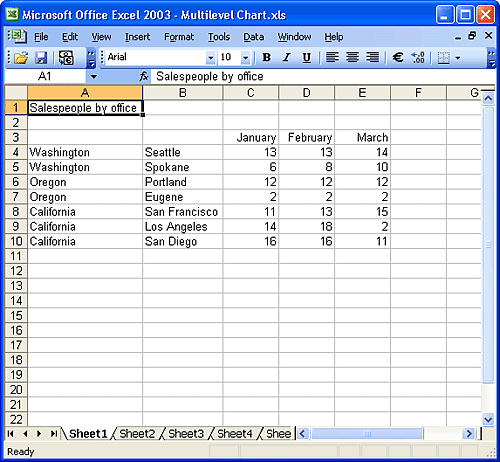The image size is (500, 462).
Task: Open the Window menu
Action: click(x=294, y=37)
